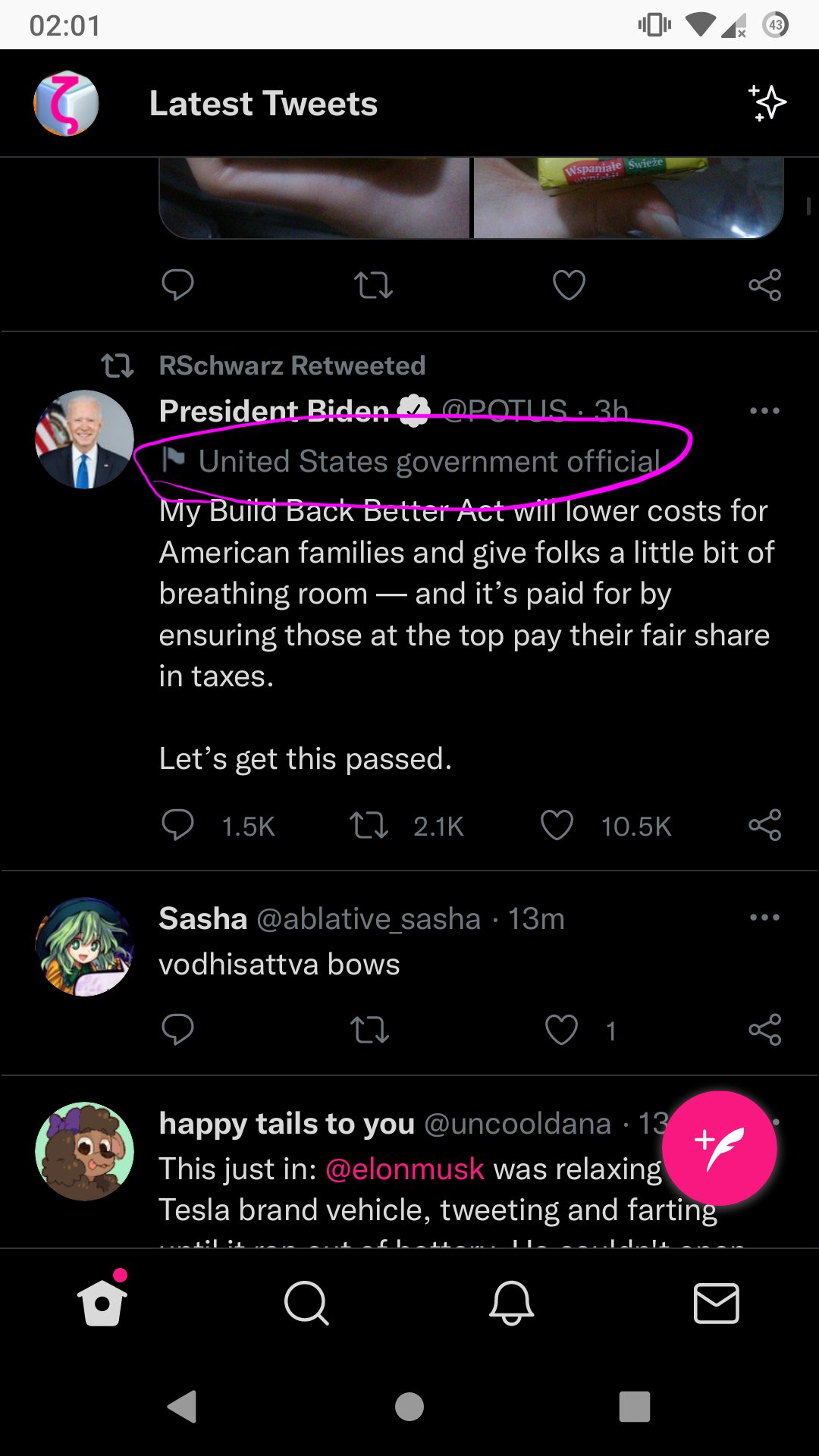Image resolution: width=819 pixels, height=1456 pixels.
Task: Share President Biden's tweet
Action: (x=764, y=825)
